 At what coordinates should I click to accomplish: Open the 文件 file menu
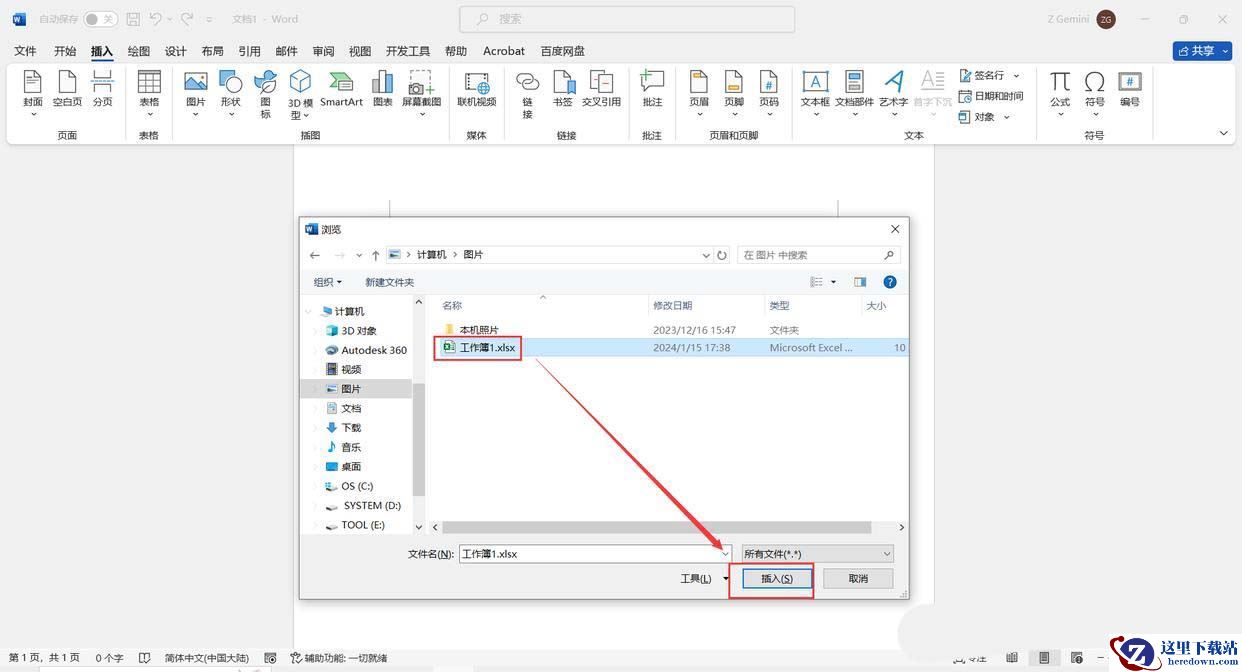[25, 51]
